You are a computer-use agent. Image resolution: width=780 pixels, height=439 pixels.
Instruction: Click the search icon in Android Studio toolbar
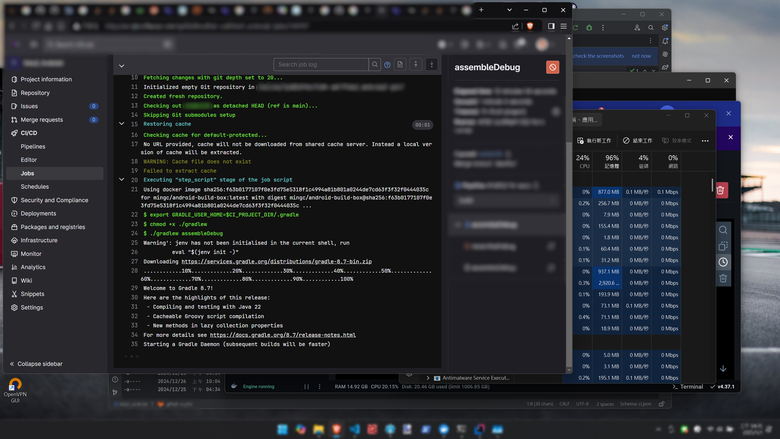651,28
